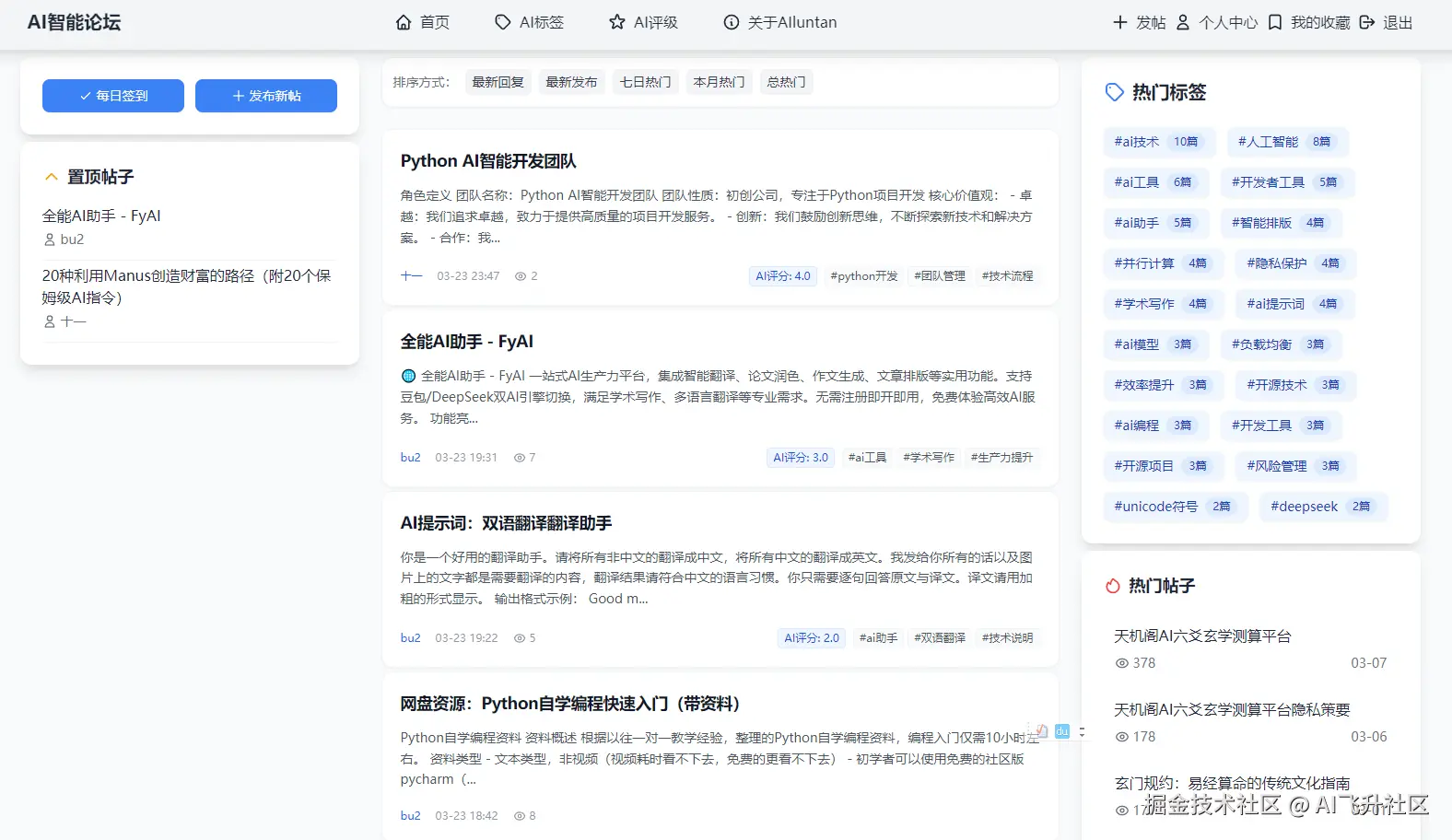Select hot tag #智能排版
The height and width of the screenshot is (840, 1452).
pyautogui.click(x=1281, y=223)
